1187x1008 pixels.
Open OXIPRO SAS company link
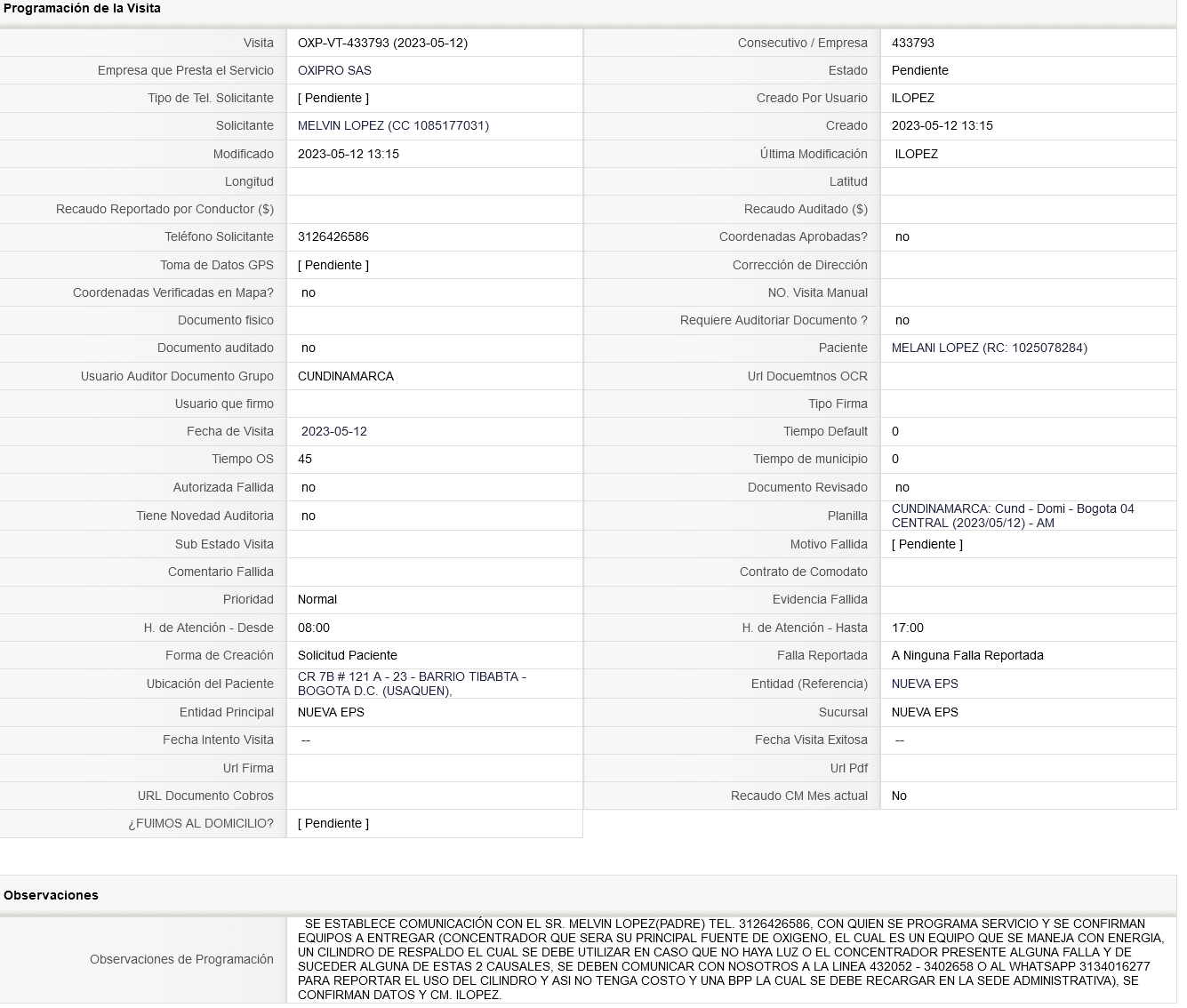334,70
